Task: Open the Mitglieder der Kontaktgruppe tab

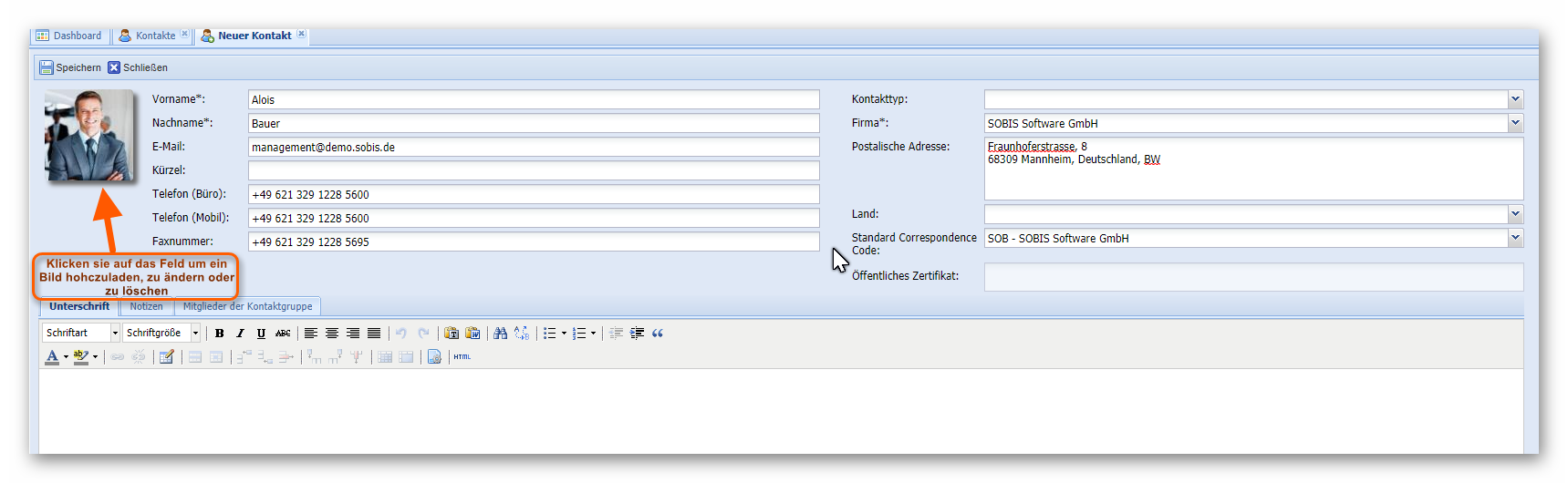Action: pos(247,307)
